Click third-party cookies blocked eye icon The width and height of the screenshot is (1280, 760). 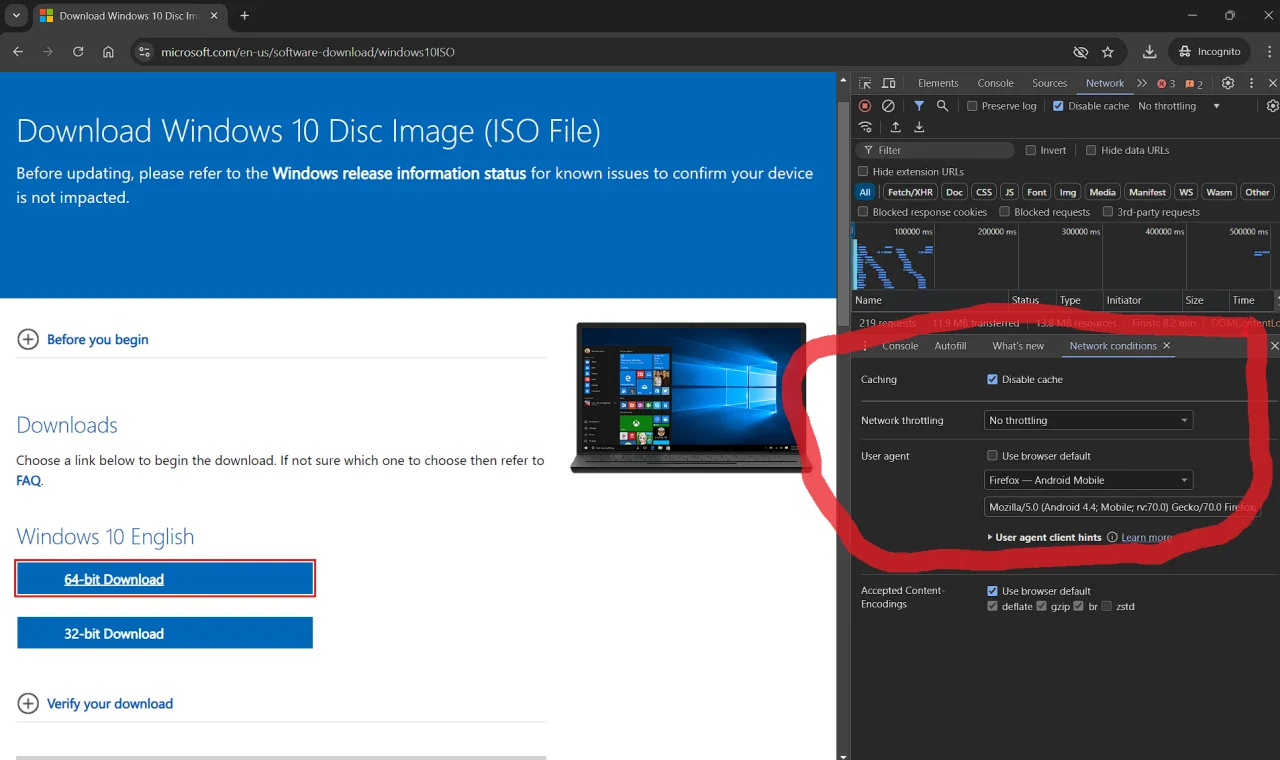[x=1080, y=52]
